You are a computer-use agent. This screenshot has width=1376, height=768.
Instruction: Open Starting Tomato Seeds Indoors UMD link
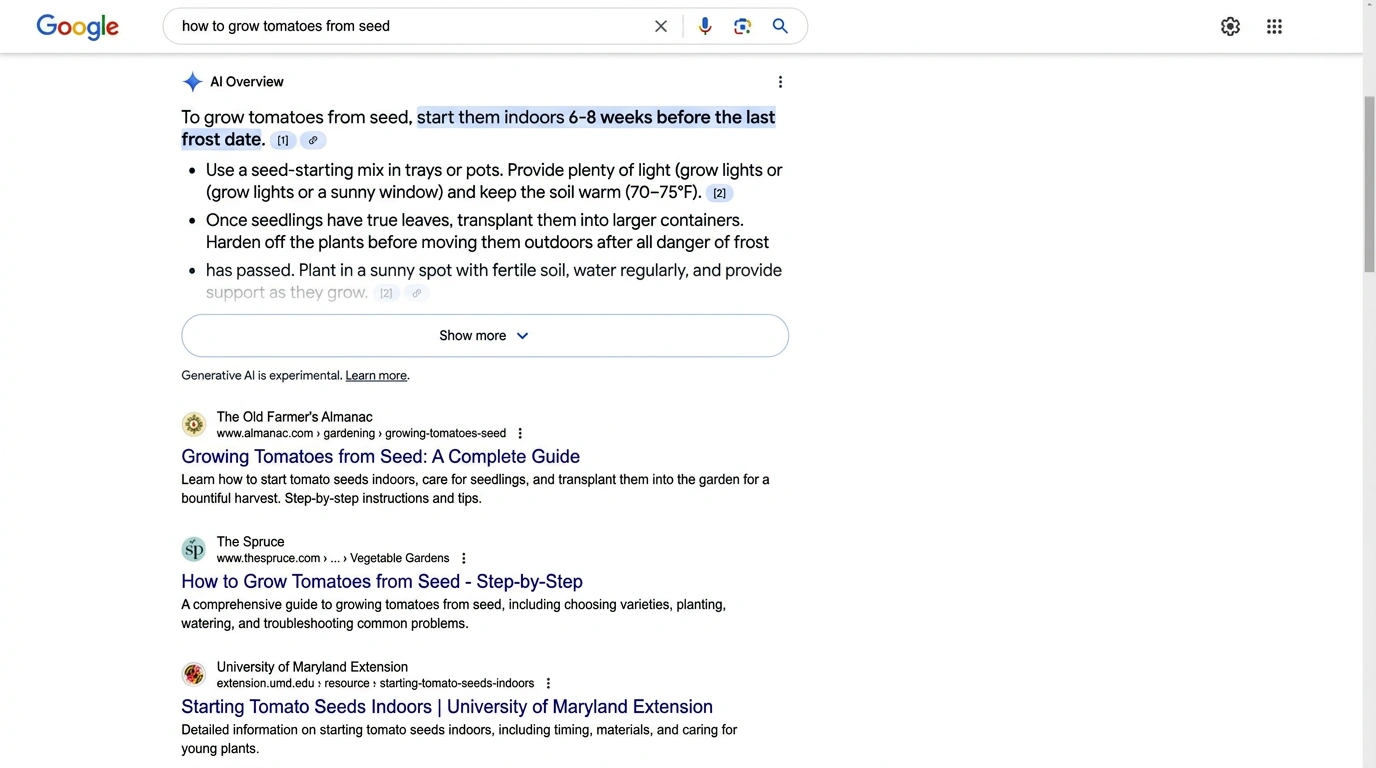(x=447, y=707)
